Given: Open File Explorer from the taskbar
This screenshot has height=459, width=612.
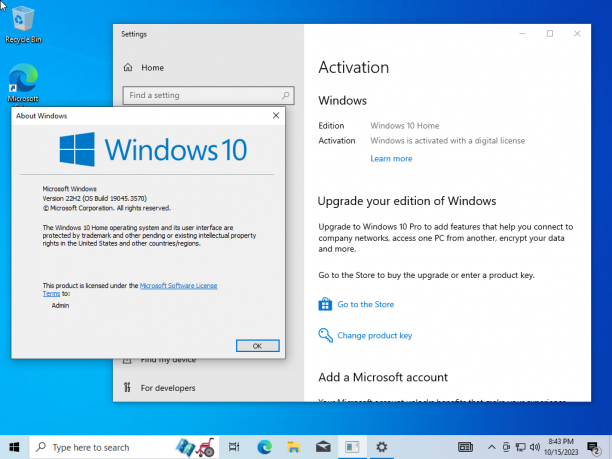Looking at the screenshot, I should [294, 447].
